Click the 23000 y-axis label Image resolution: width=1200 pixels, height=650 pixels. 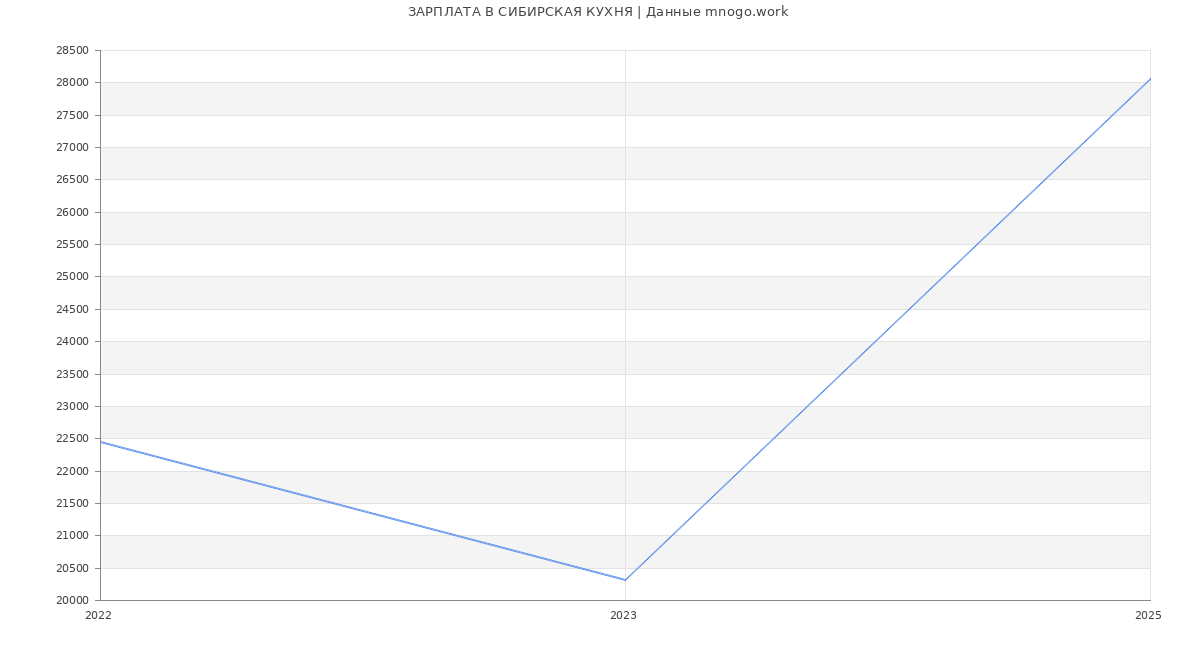pos(72,407)
